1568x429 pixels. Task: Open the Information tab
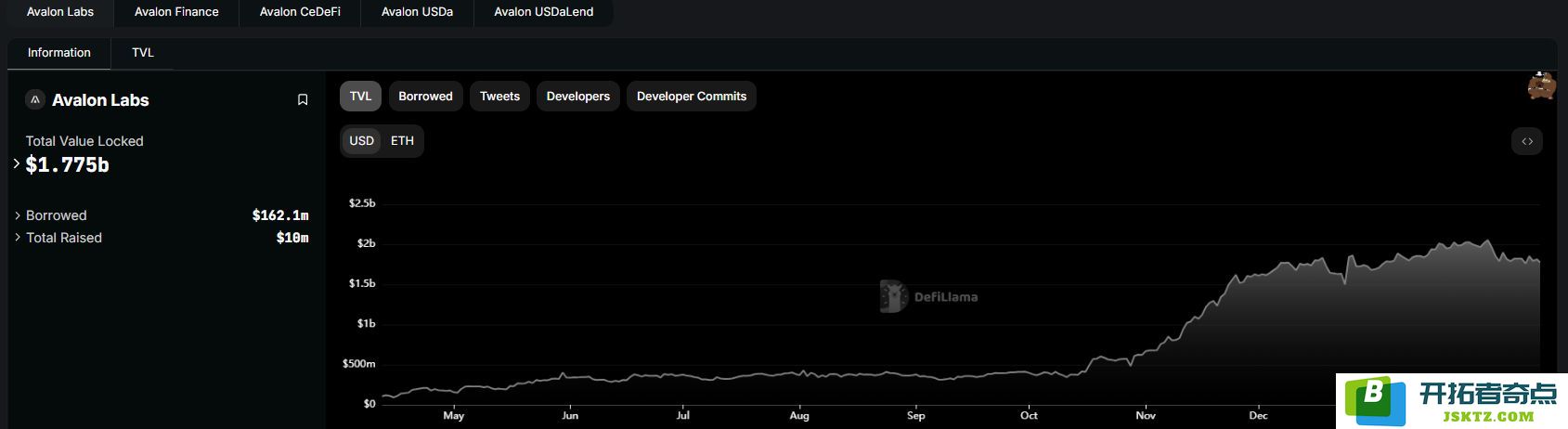pos(59,53)
